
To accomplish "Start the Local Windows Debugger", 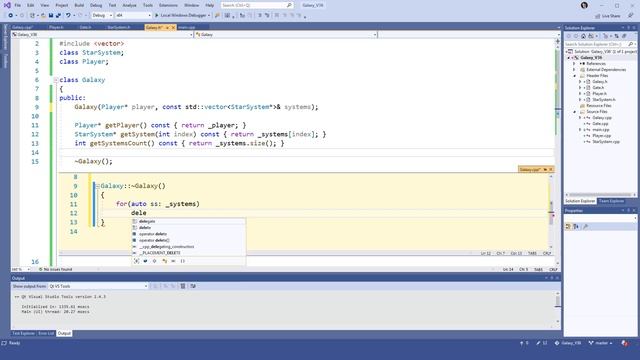I will click(x=182, y=16).
